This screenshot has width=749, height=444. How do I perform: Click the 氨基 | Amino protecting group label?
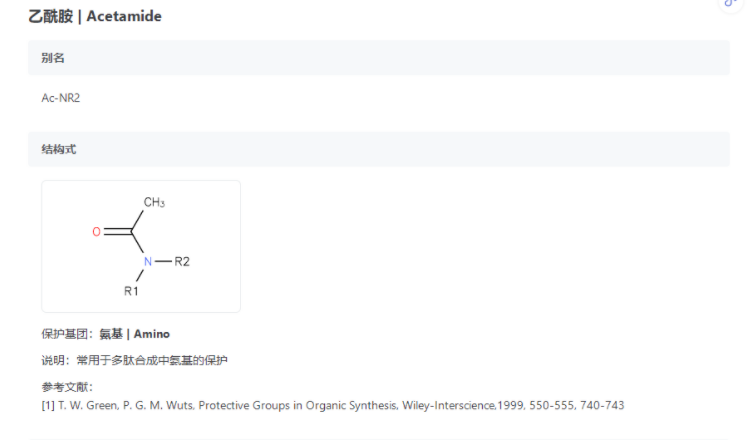(x=134, y=334)
